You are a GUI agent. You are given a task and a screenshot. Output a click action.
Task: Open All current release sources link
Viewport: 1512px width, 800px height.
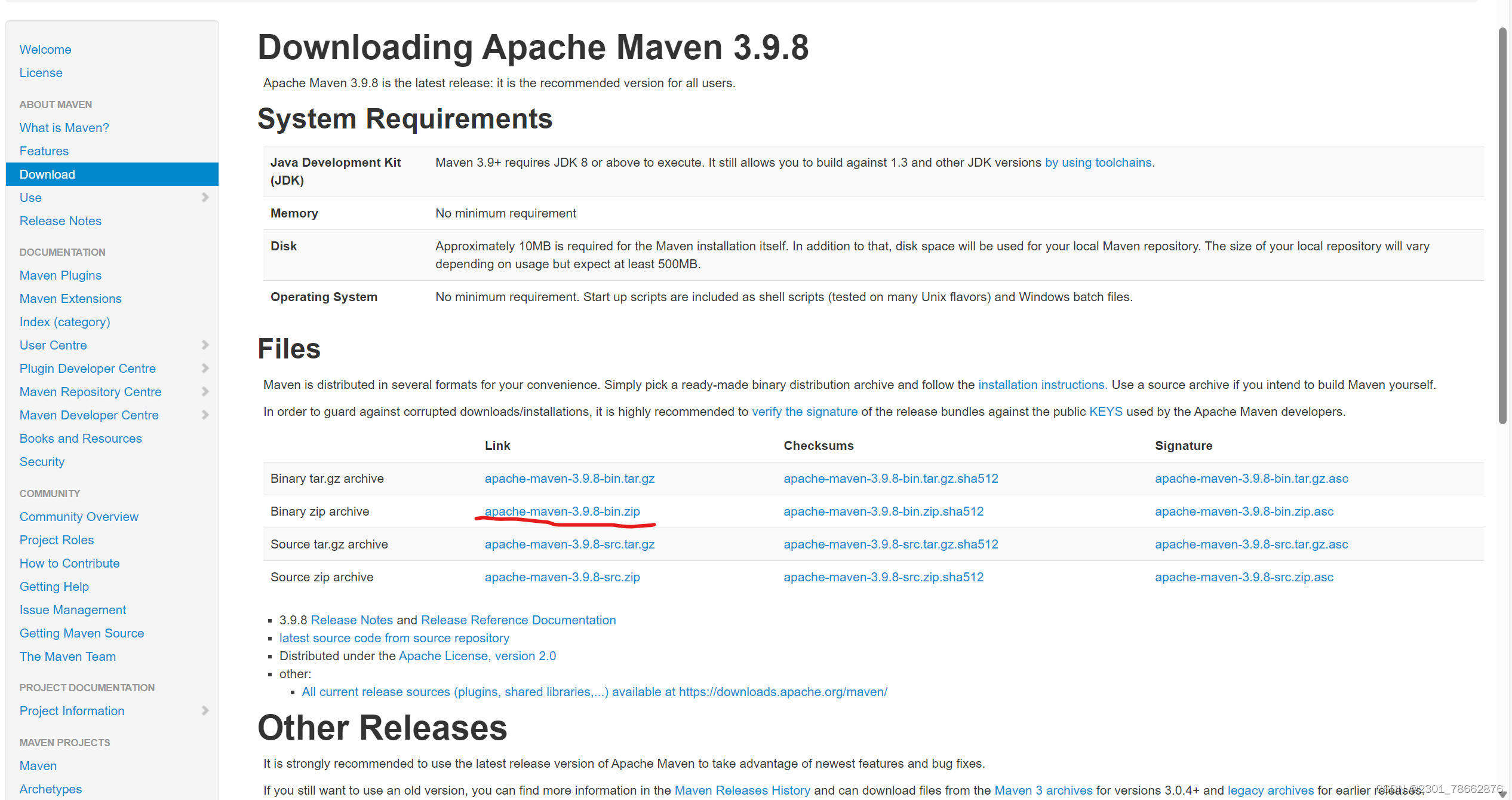pyautogui.click(x=595, y=692)
